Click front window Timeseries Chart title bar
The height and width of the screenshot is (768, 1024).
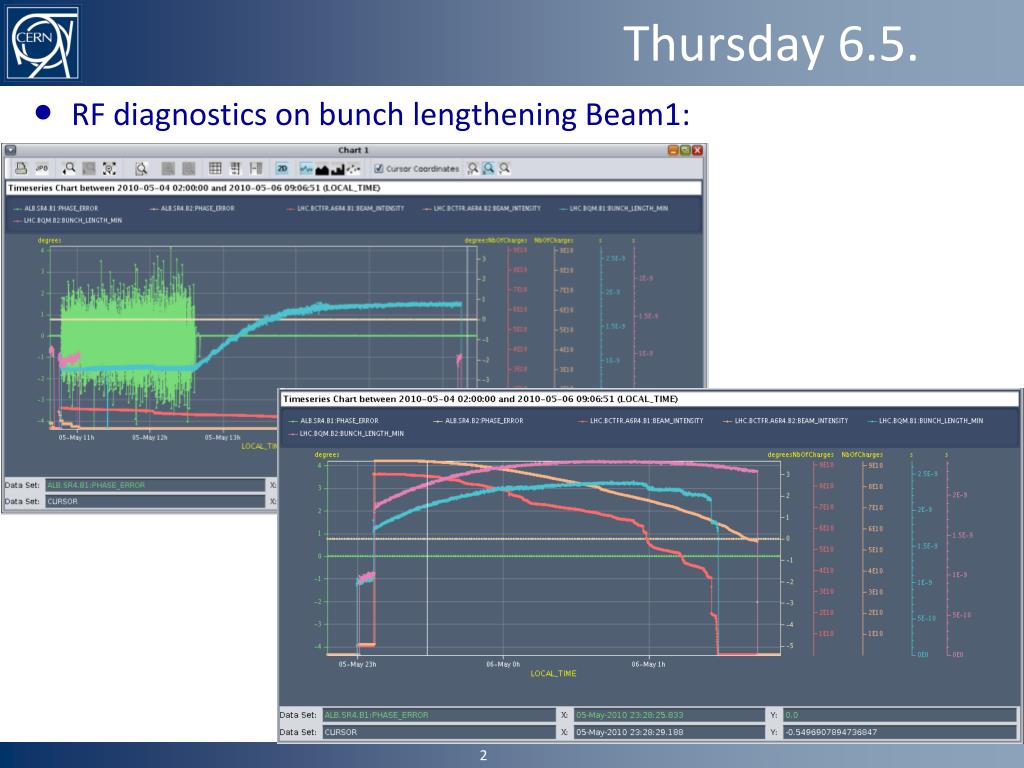[x=649, y=399]
